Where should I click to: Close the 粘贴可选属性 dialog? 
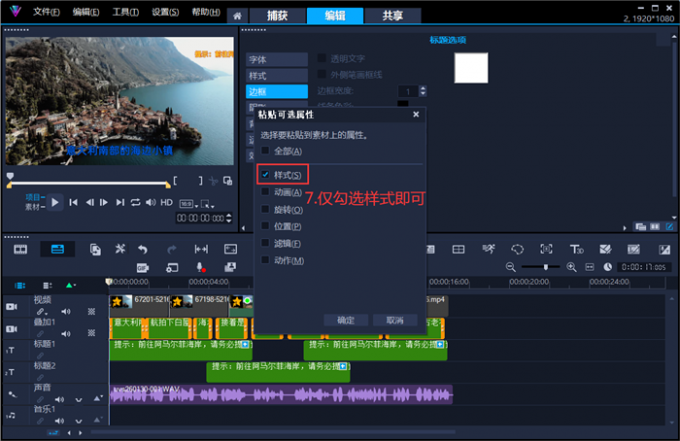416,114
